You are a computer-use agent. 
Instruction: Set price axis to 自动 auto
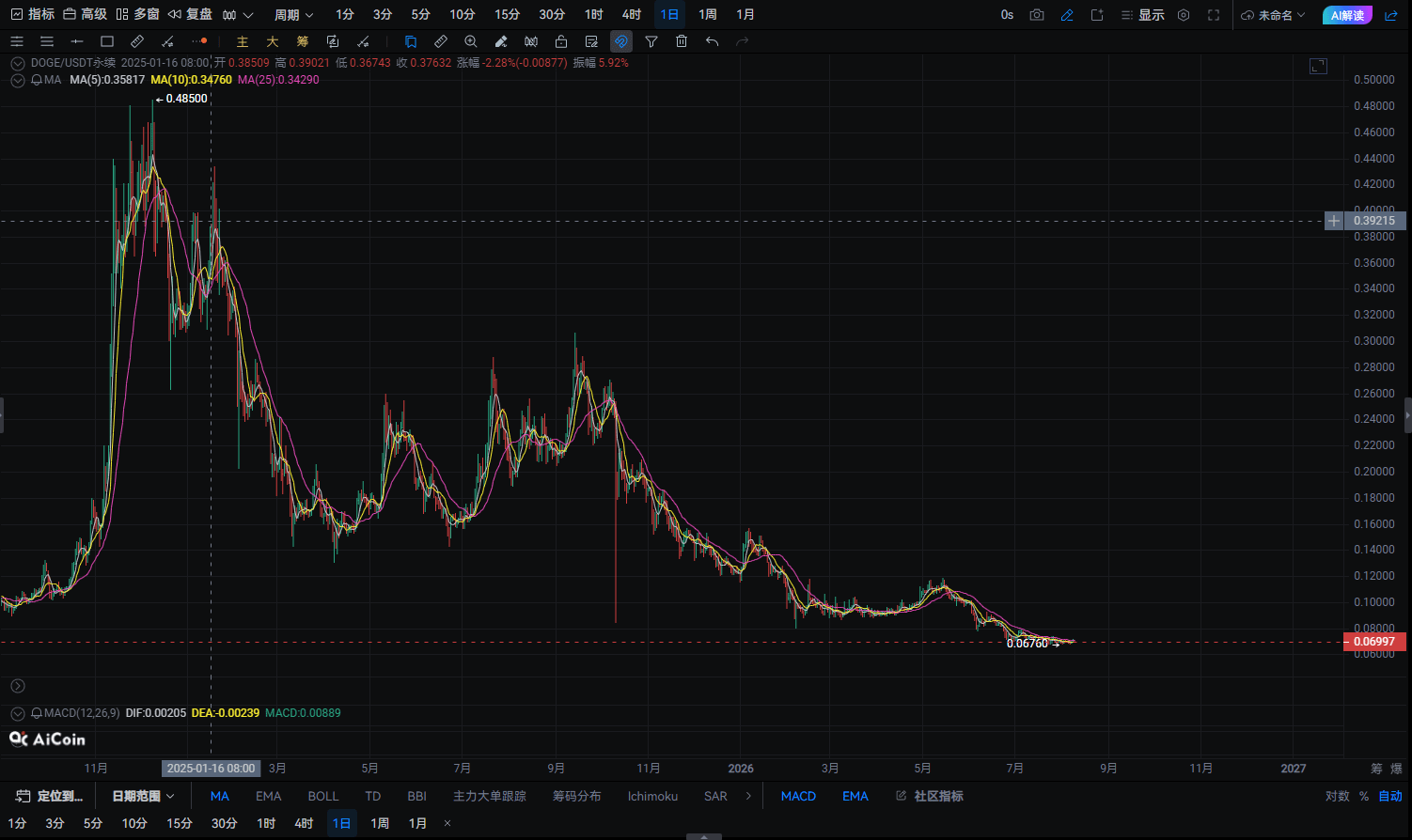click(1390, 796)
